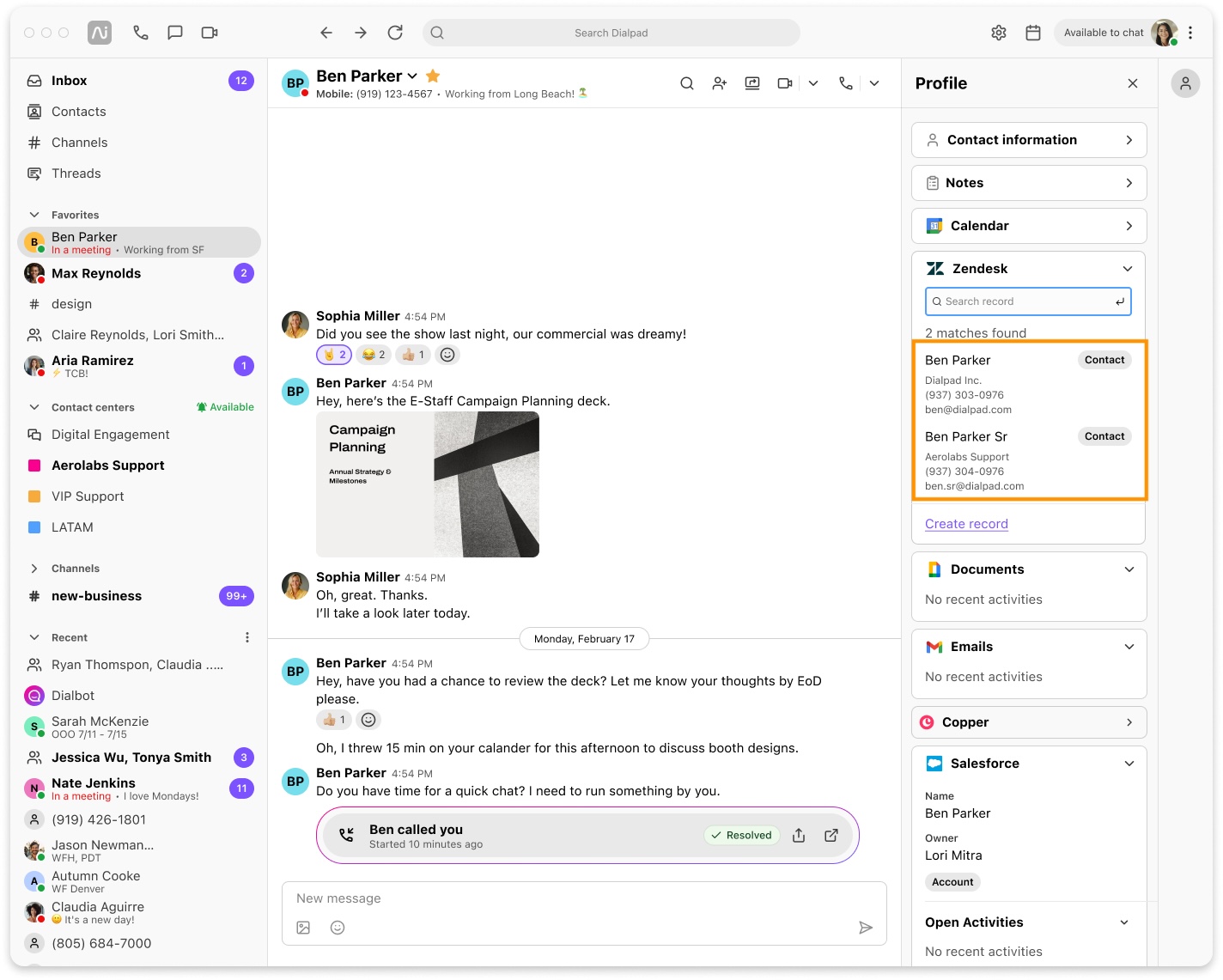Open the calendar icon in top bar
Image resolution: width=1223 pixels, height=980 pixels.
[1033, 33]
